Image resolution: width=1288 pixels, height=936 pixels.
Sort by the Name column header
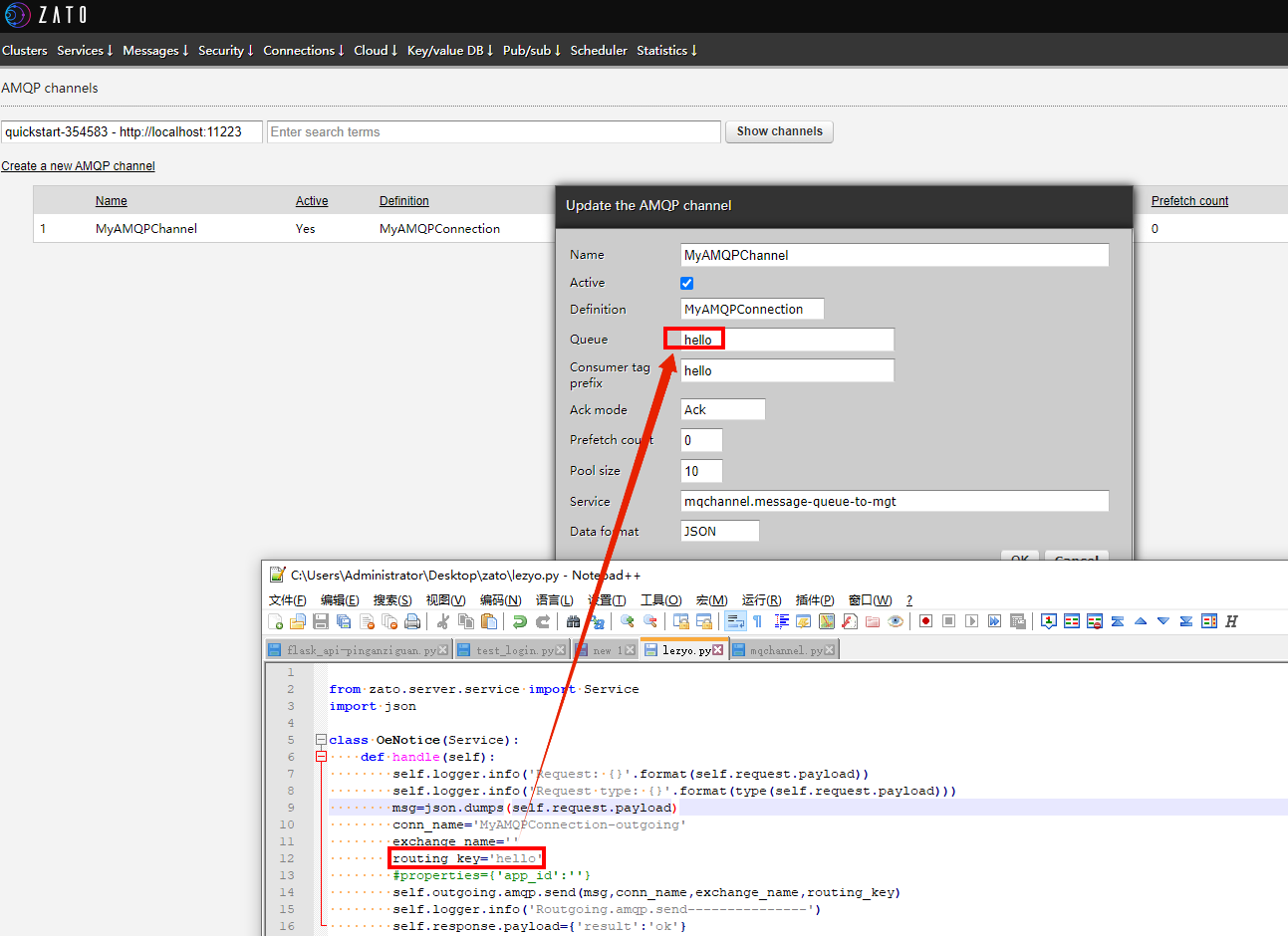tap(112, 201)
